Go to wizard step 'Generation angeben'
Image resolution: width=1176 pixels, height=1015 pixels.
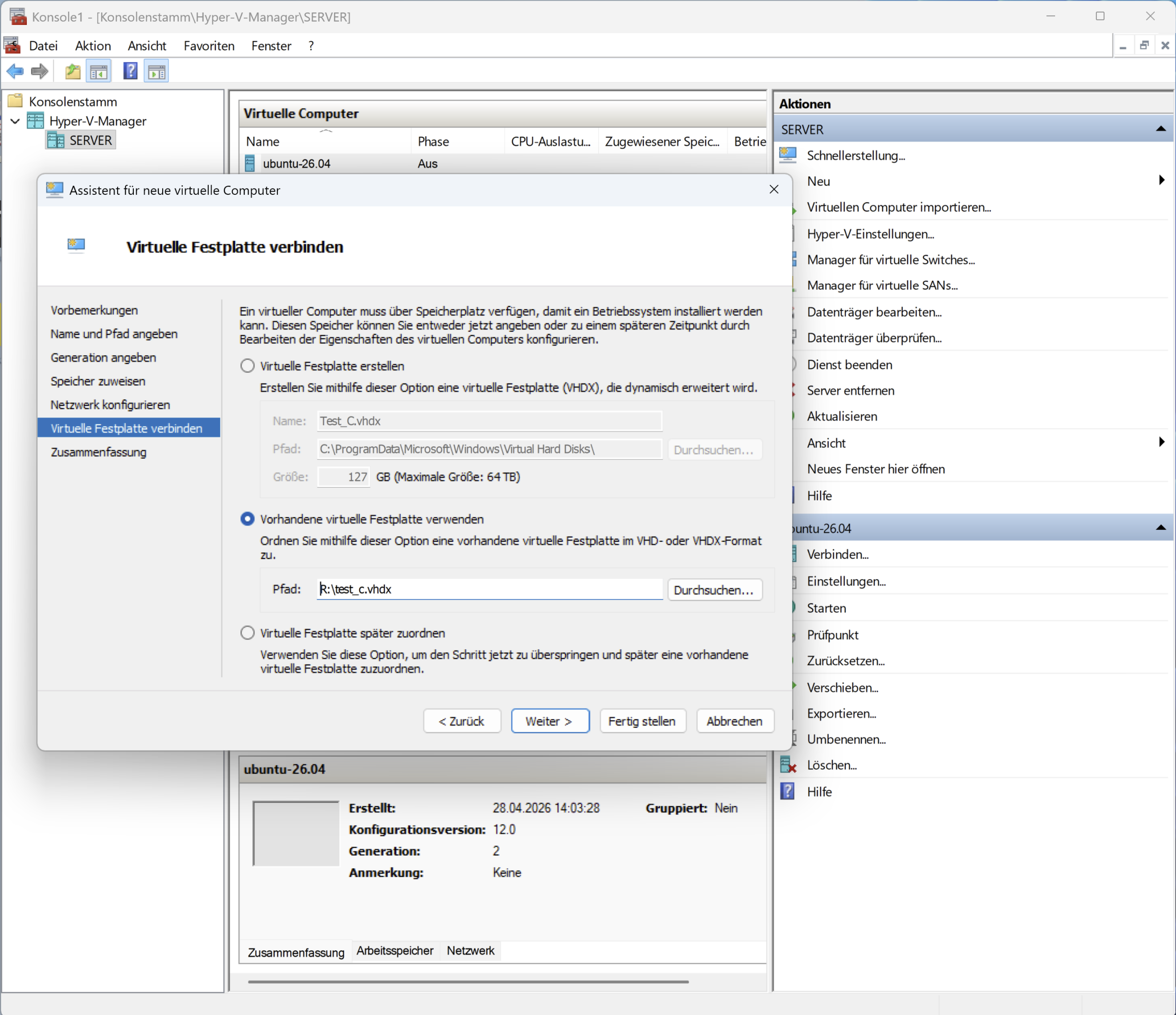pos(103,358)
